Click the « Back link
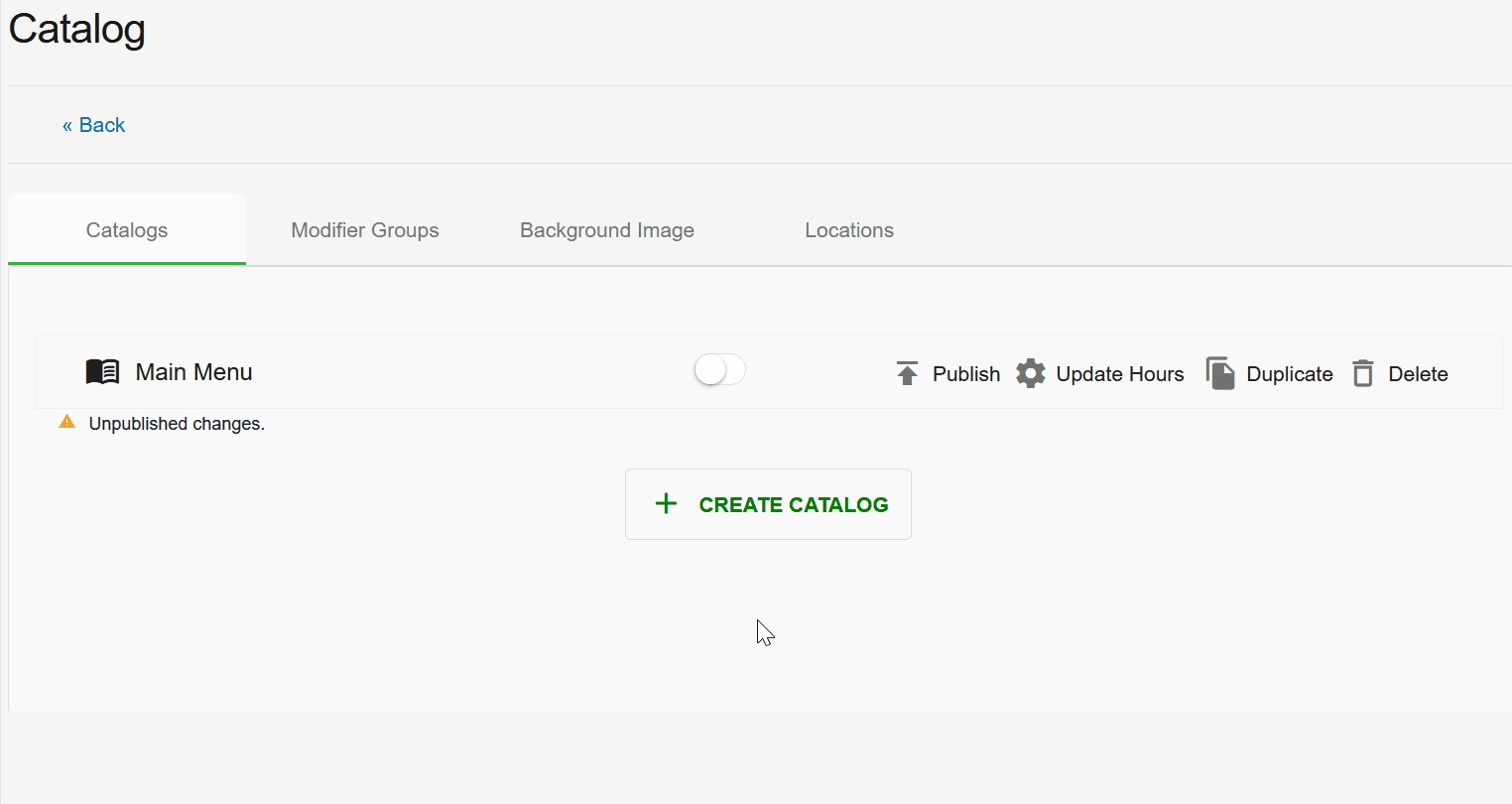1512x804 pixels. 93,125
